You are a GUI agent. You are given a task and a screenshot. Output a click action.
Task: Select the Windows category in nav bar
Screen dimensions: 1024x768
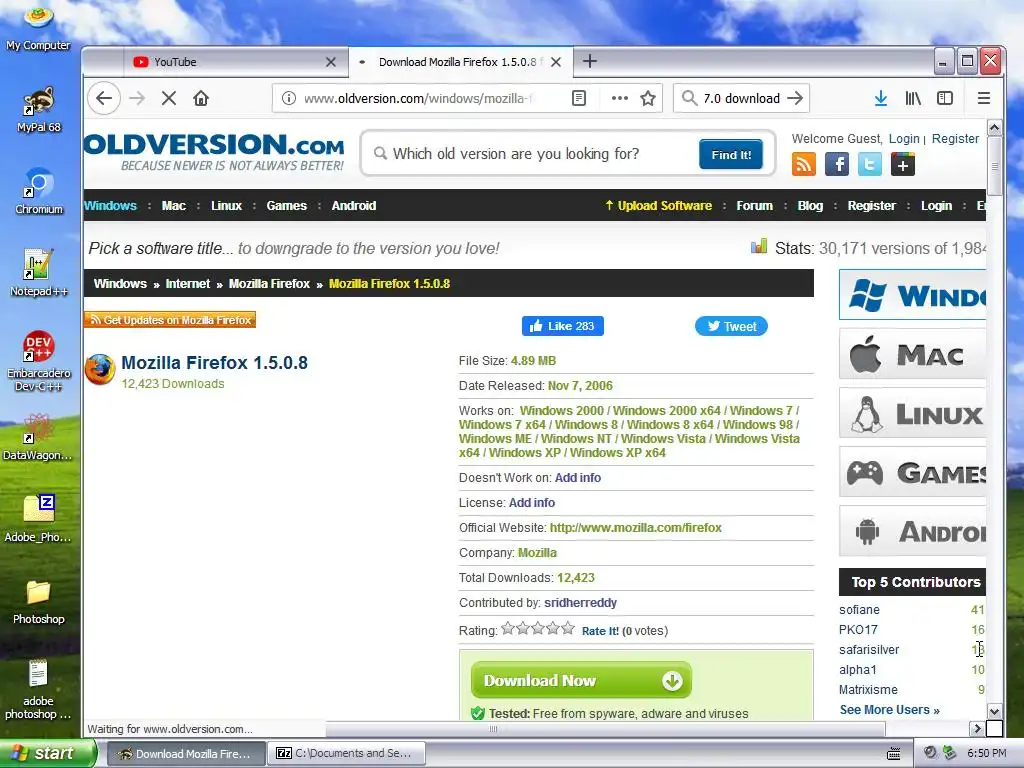[x=110, y=206]
